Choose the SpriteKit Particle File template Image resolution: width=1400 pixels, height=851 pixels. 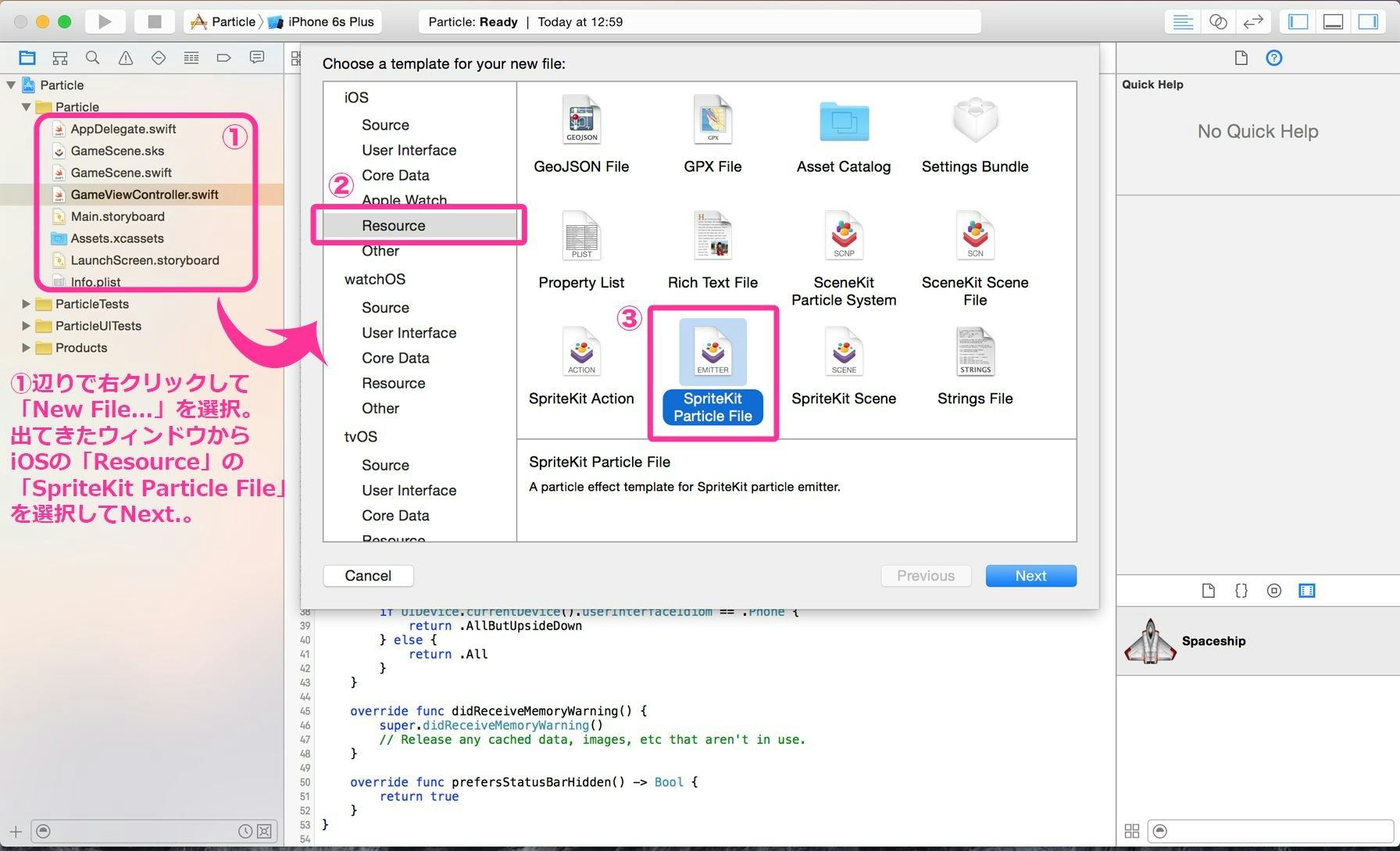(x=712, y=373)
